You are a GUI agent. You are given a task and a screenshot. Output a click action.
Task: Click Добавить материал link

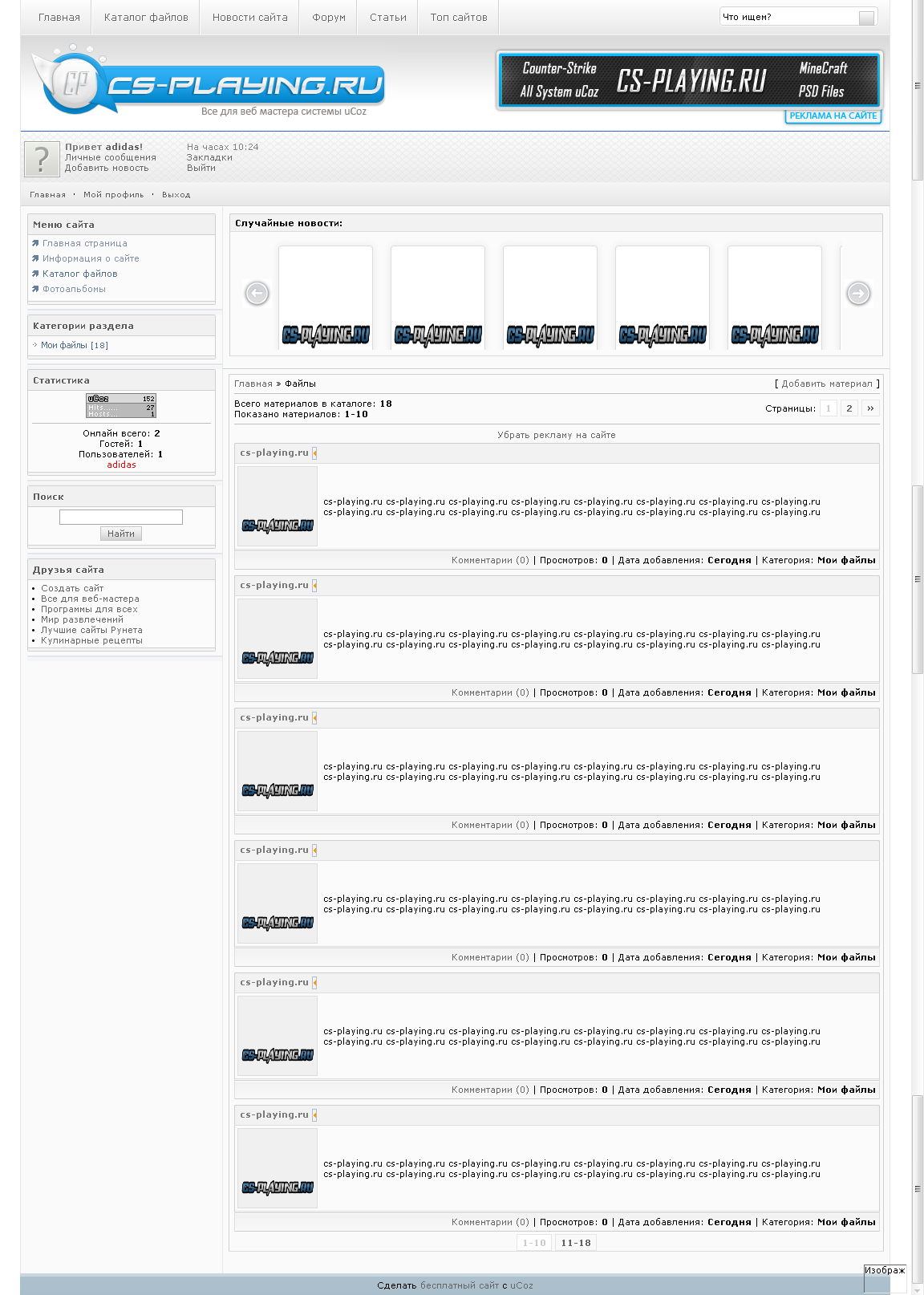[x=827, y=384]
